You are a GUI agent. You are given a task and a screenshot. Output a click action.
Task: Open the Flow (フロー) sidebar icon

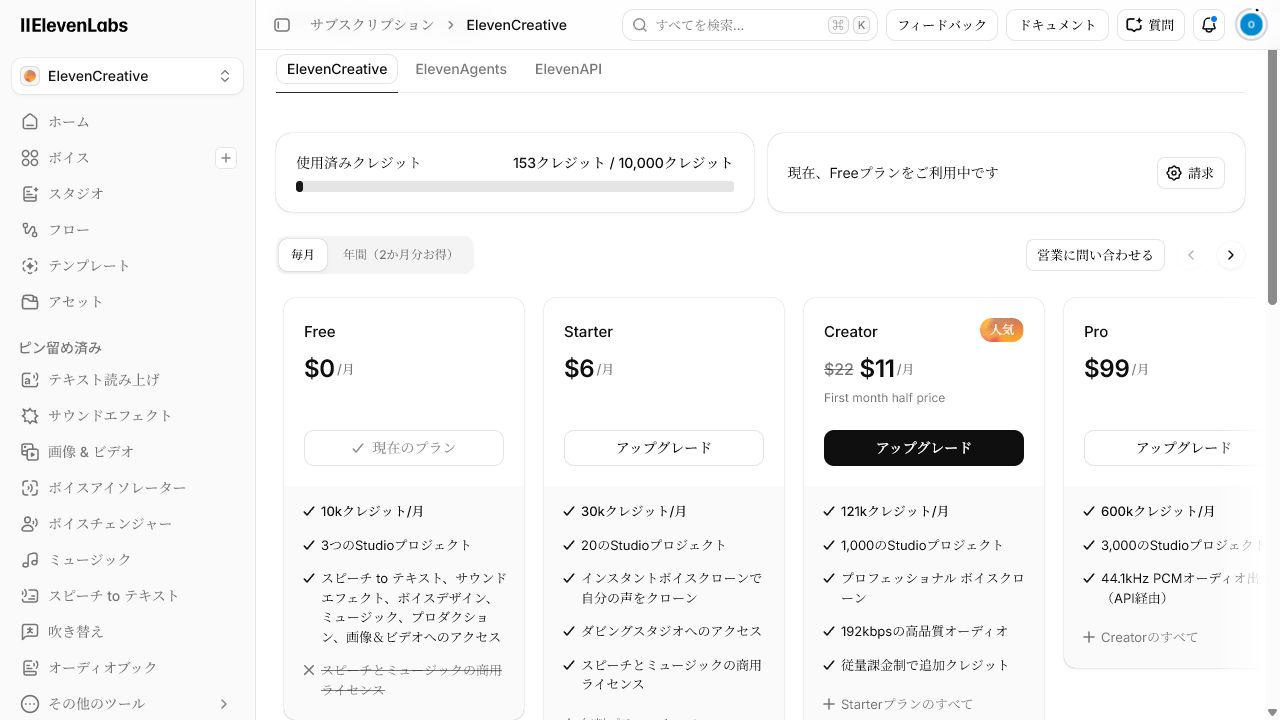pyautogui.click(x=30, y=229)
